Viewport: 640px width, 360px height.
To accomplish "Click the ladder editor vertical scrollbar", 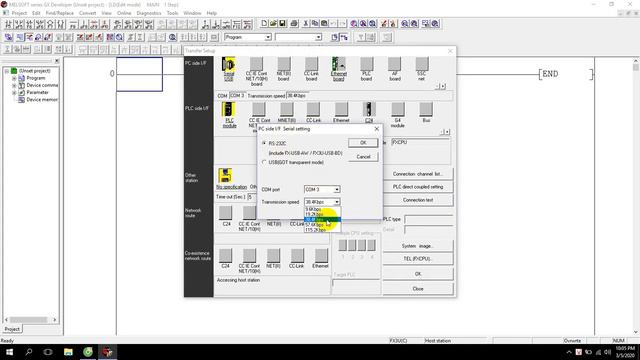I will click(x=636, y=197).
